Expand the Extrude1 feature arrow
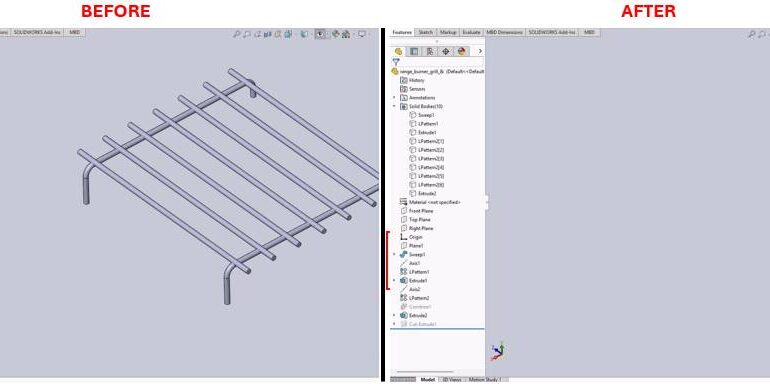 pos(394,280)
